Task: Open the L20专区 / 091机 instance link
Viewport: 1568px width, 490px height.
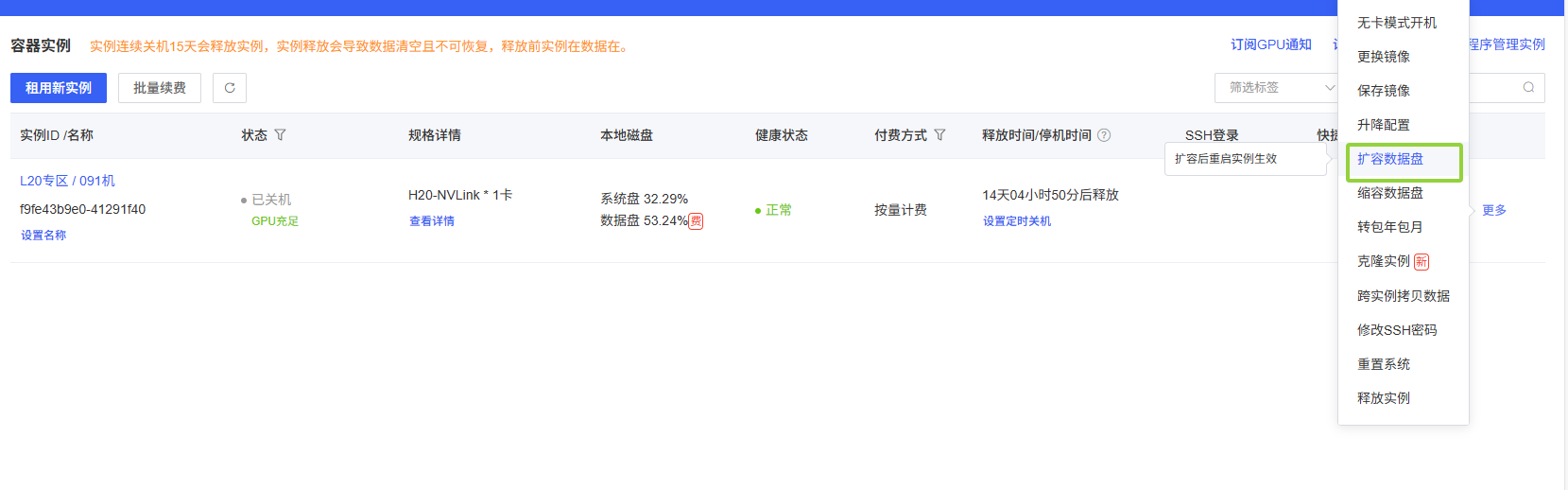Action: (67, 181)
